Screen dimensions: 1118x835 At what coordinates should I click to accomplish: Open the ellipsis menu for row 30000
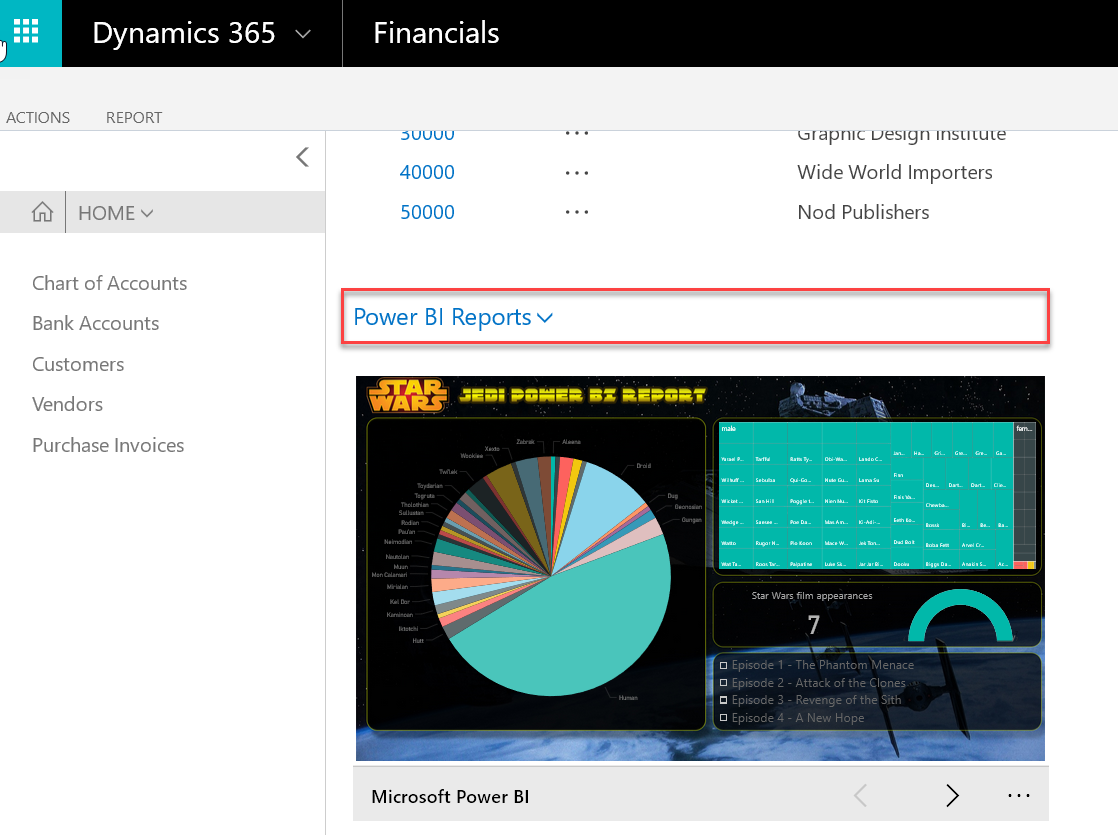(x=577, y=134)
